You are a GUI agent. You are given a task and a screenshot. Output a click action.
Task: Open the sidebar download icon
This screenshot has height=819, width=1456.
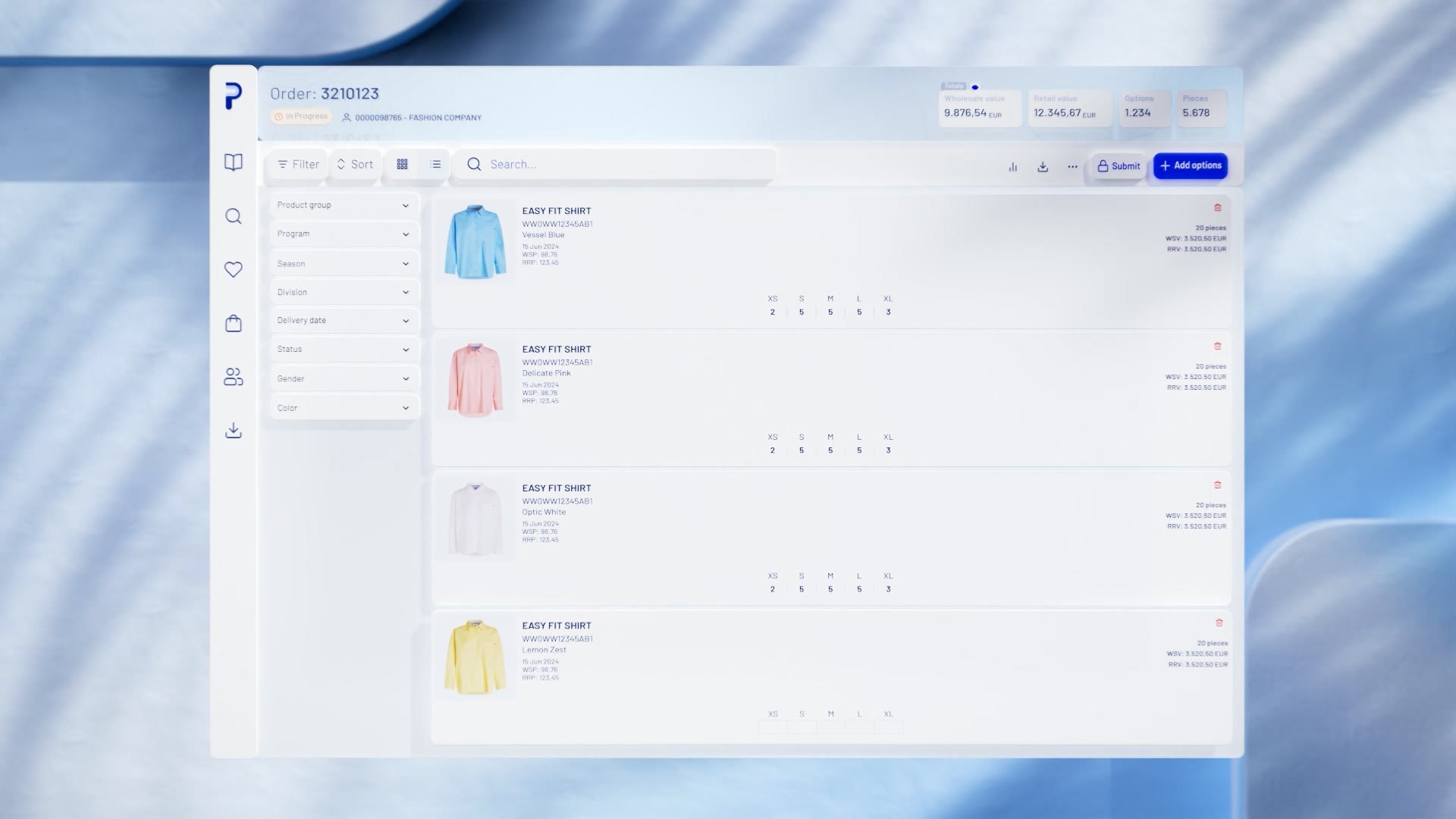[x=234, y=431]
